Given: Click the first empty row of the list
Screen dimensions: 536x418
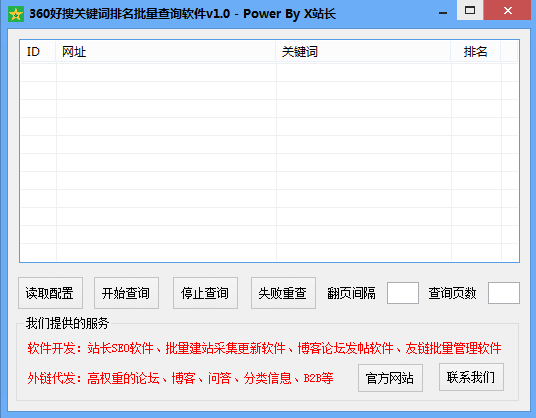Looking at the screenshot, I should click(269, 72).
